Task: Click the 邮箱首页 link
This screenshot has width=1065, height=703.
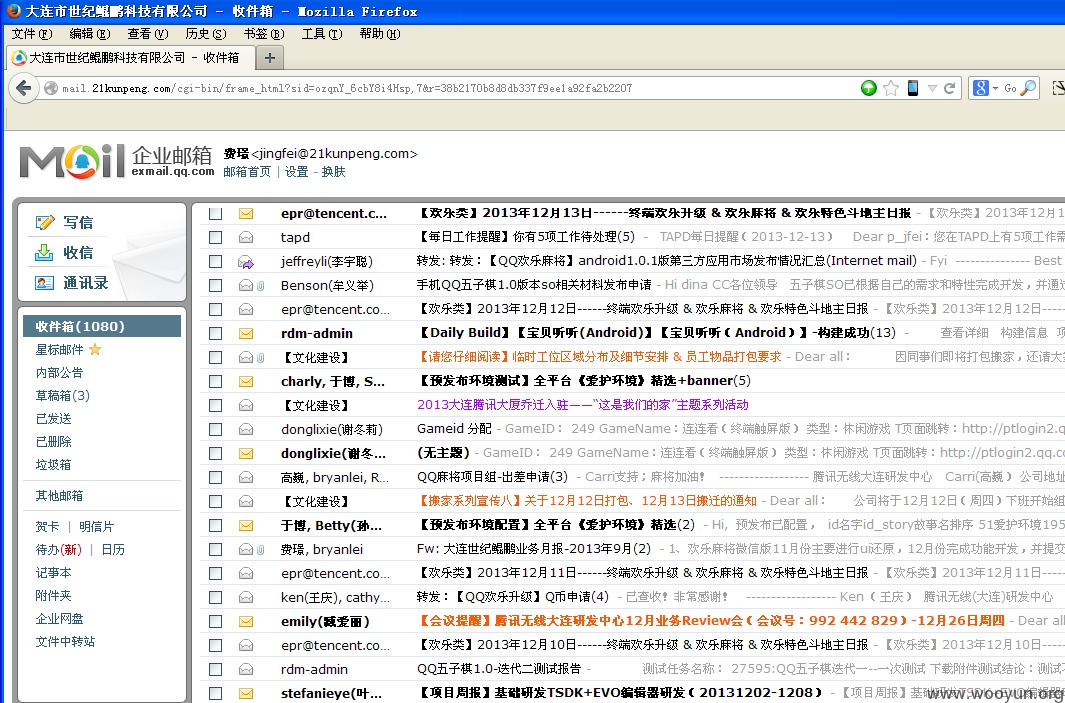Action: [247, 172]
